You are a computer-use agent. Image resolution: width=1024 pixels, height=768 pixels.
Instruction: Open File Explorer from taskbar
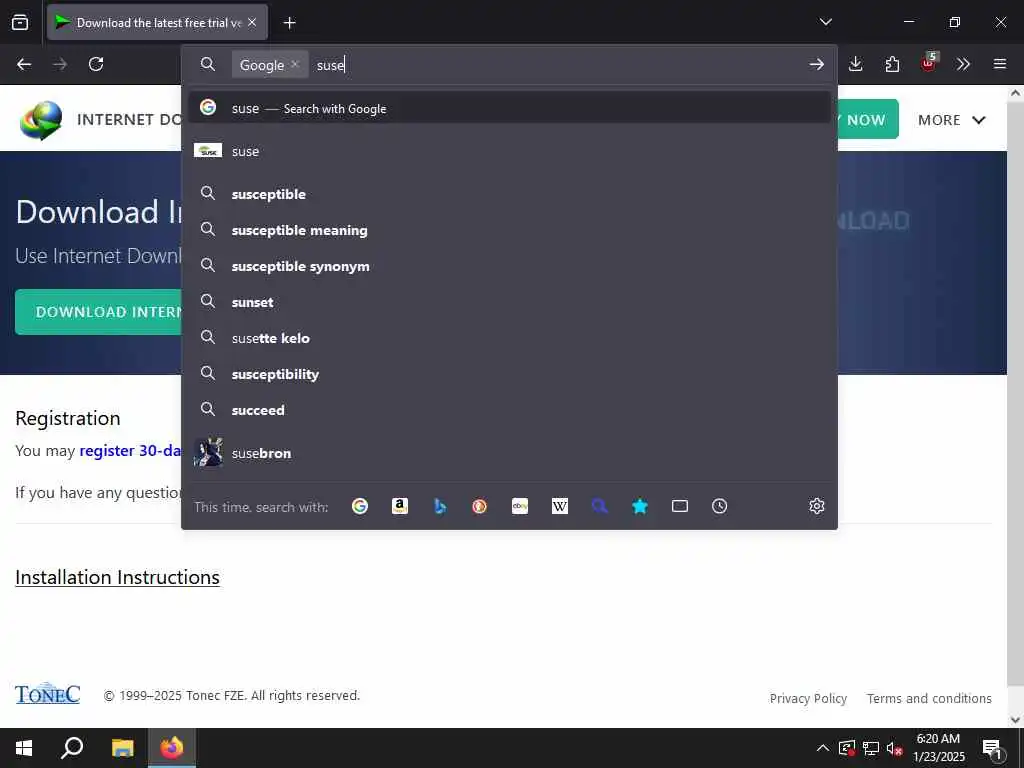(x=122, y=748)
